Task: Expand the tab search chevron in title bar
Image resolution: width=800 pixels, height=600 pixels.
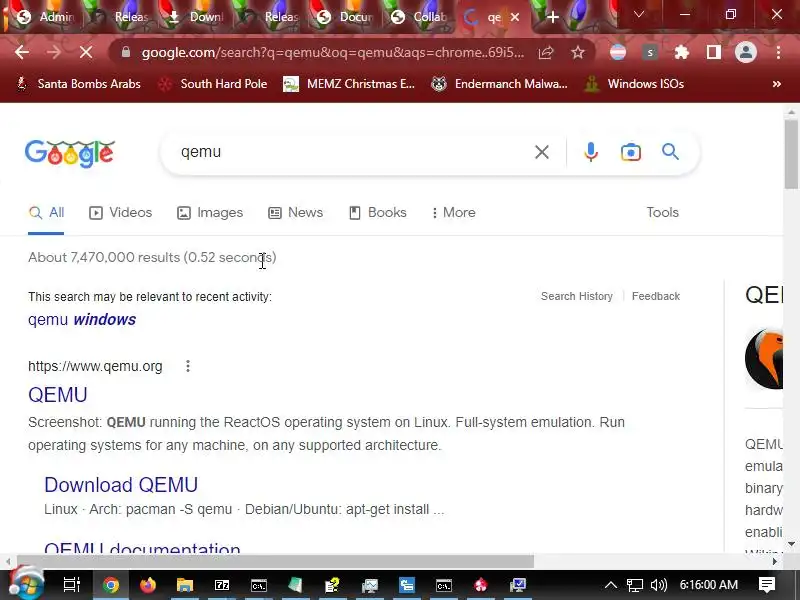Action: [x=638, y=14]
